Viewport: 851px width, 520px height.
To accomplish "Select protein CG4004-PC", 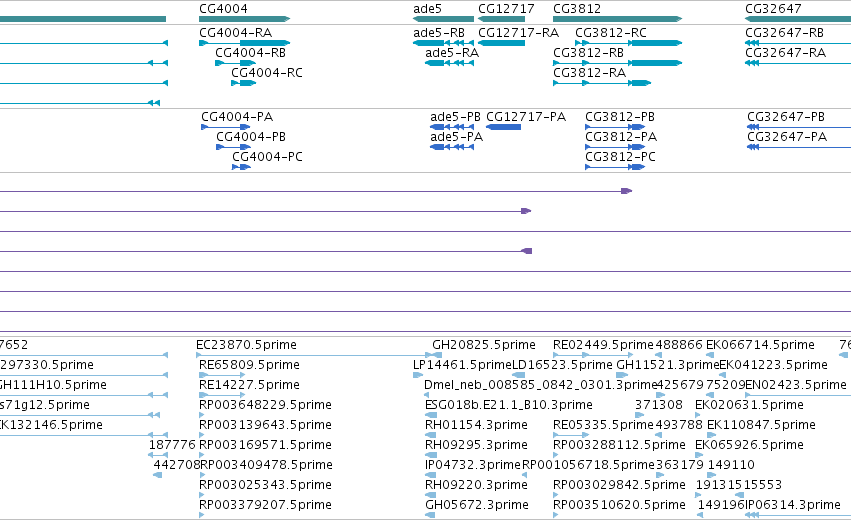I will 267,157.
